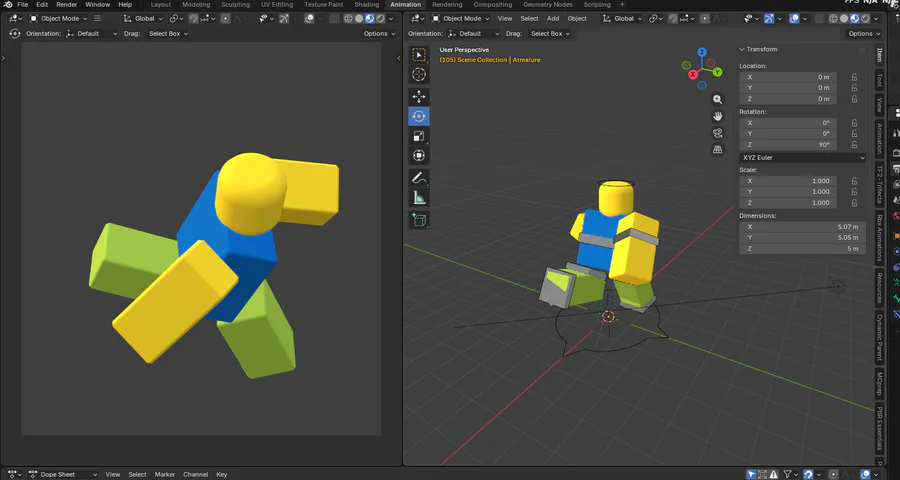Open Object Mode dropdown in left viewport
The image size is (900, 480).
59,18
